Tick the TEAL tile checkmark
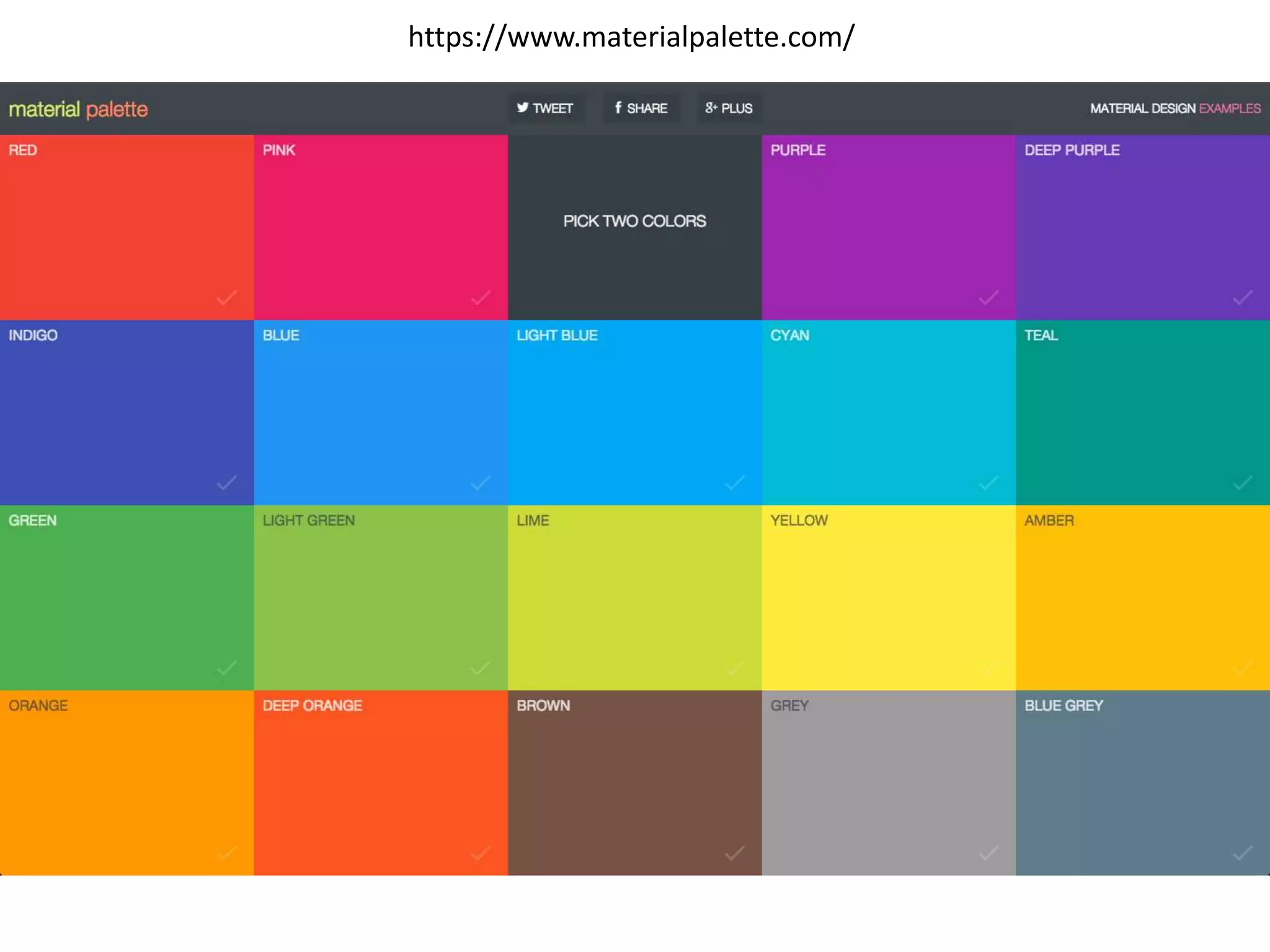Screen dimensions: 1270x952 tap(1243, 482)
